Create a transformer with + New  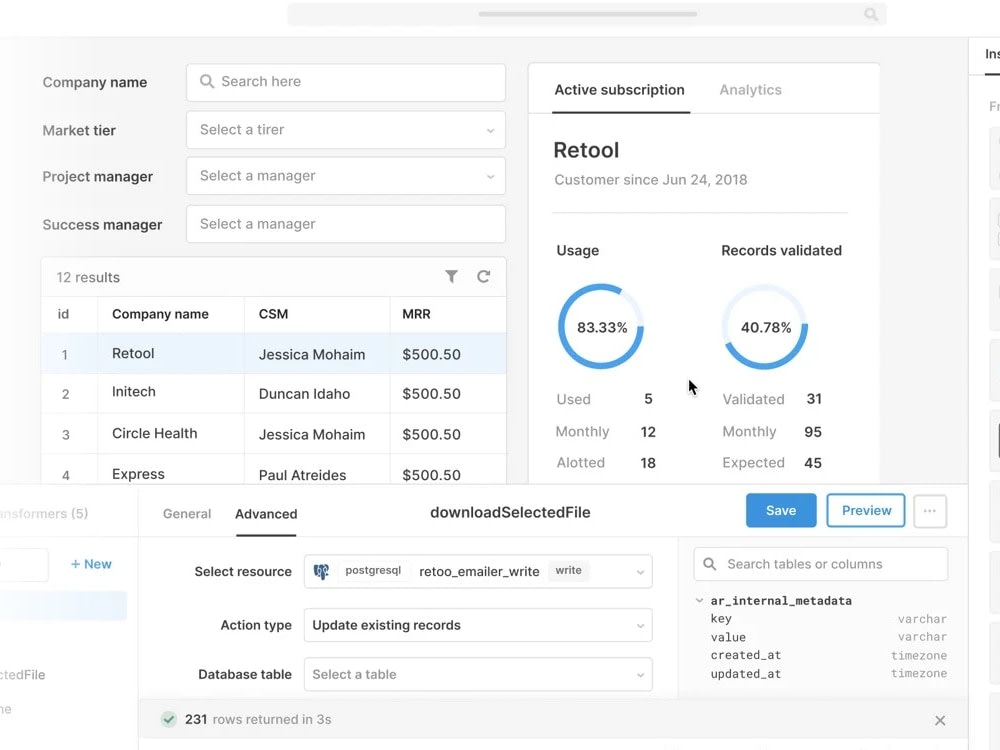(x=90, y=563)
